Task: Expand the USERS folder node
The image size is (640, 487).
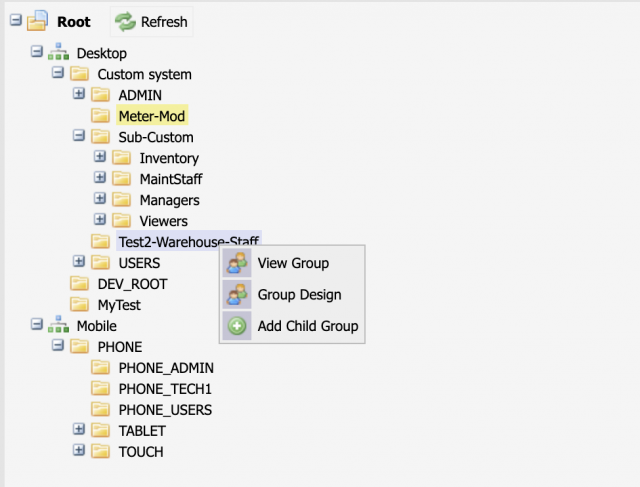Action: pos(79,262)
